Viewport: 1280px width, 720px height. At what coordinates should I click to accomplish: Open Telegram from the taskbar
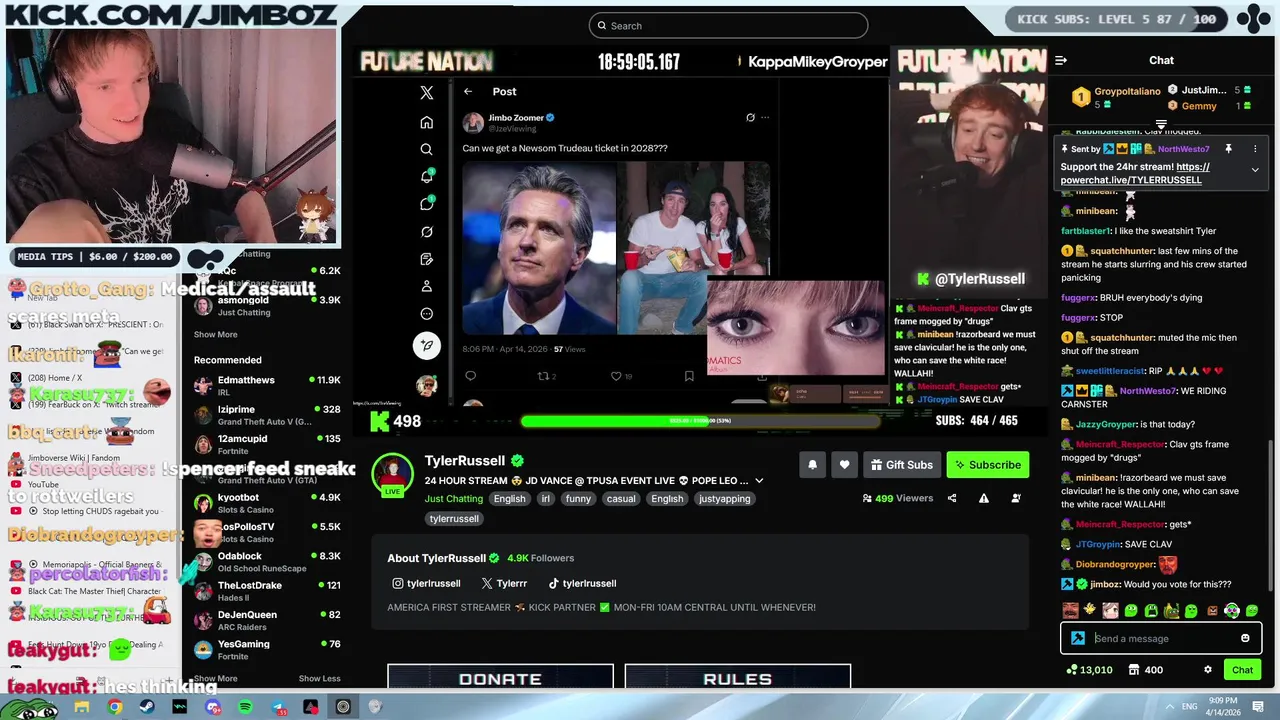click(x=278, y=707)
